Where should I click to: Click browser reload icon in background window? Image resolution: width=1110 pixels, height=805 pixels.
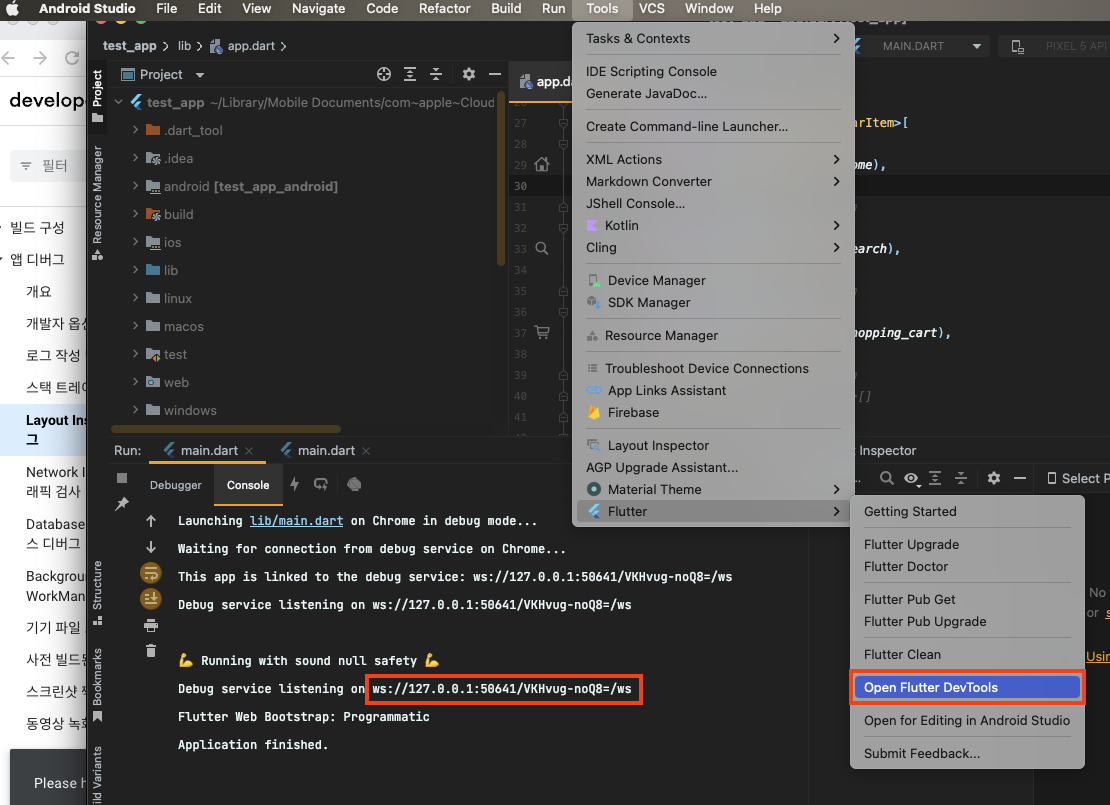[x=71, y=58]
